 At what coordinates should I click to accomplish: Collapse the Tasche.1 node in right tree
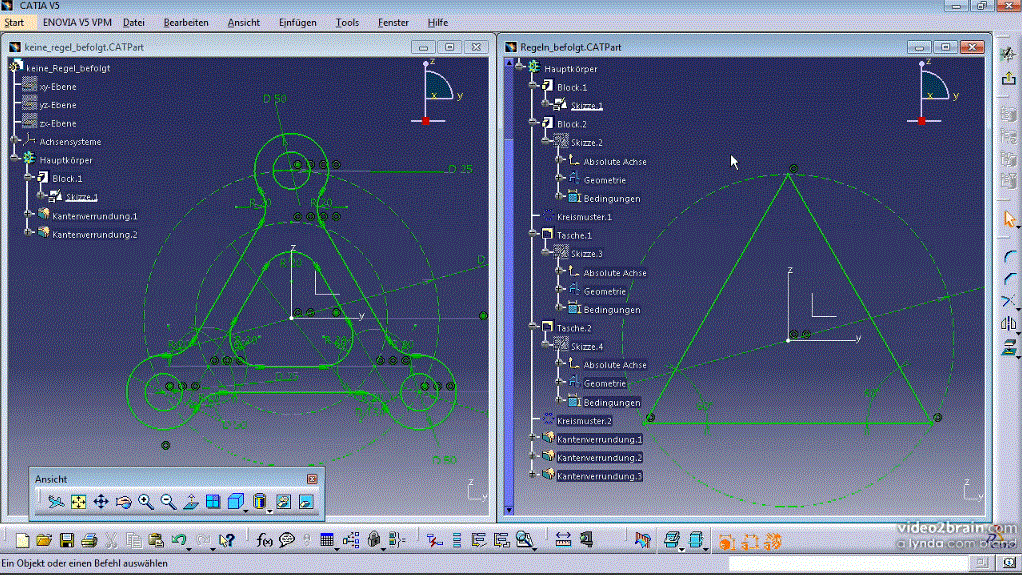[533, 233]
